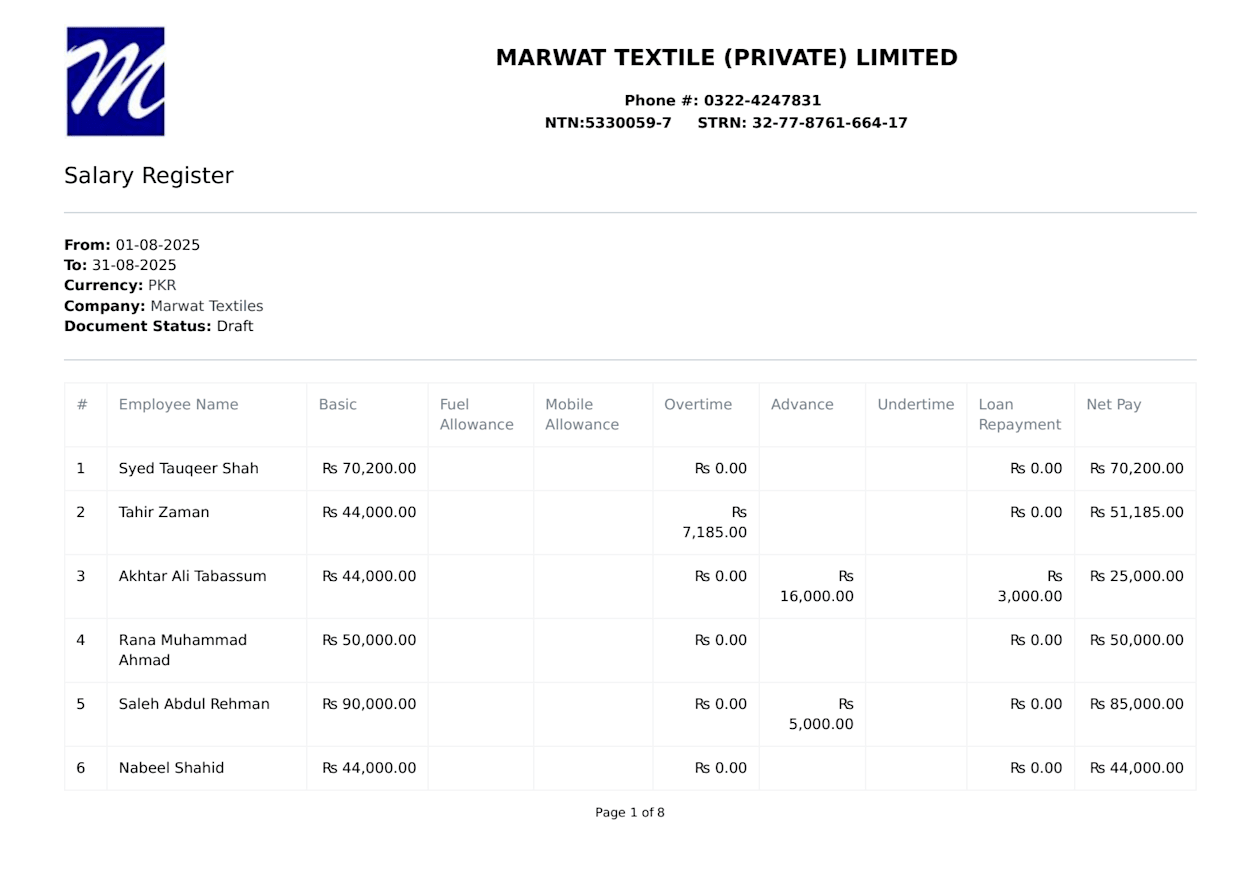Select the Loan Repayment column header
Image resolution: width=1260 pixels, height=890 pixels.
[x=1019, y=415]
